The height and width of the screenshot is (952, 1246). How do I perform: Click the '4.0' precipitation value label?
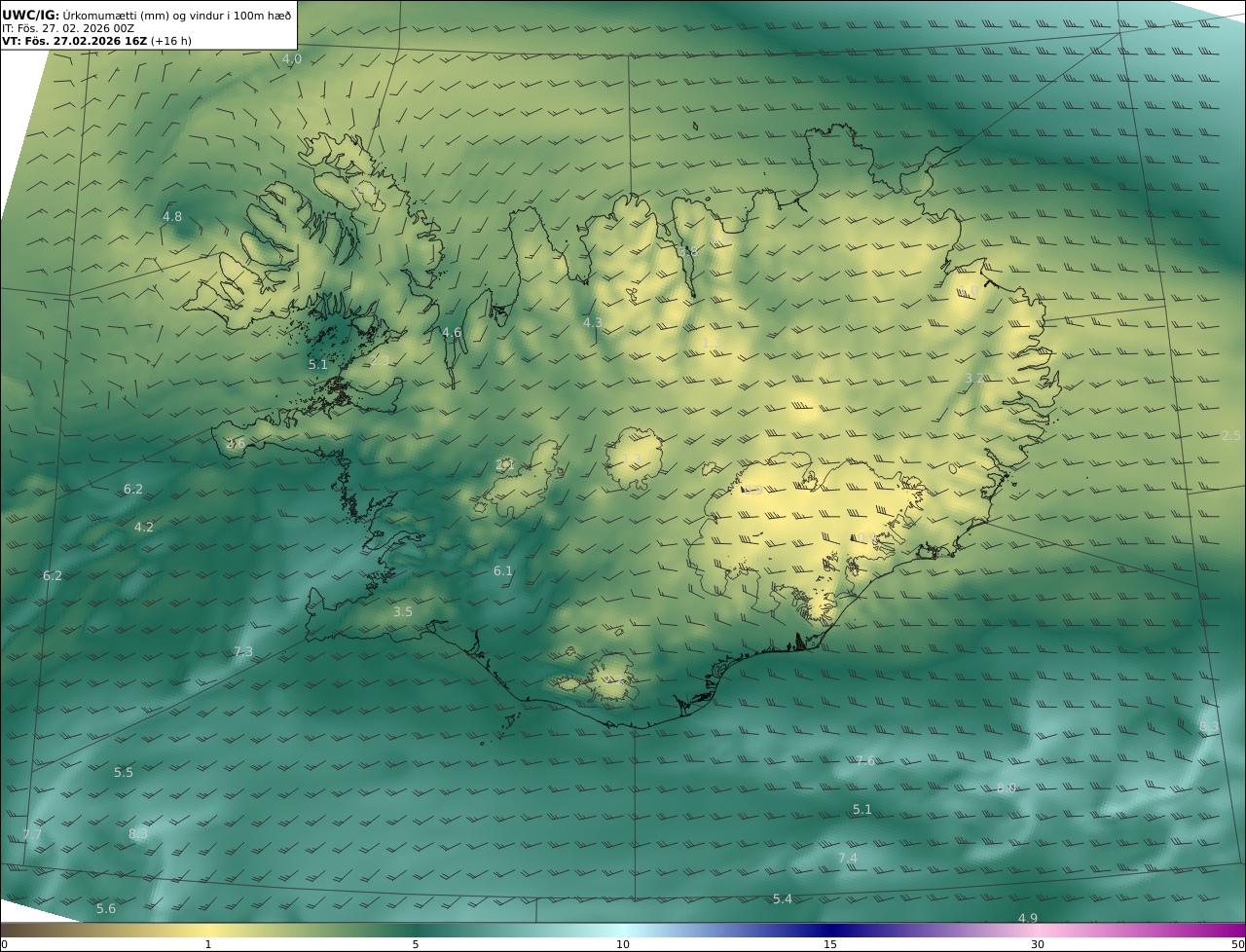(292, 59)
